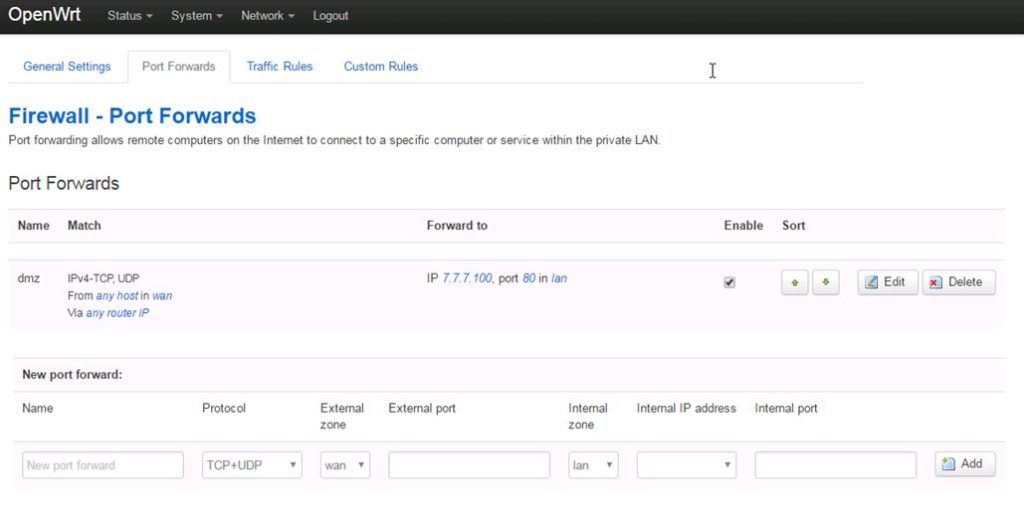Switch to the Custom Rules tab
The image size is (1024, 521).
[x=381, y=67]
